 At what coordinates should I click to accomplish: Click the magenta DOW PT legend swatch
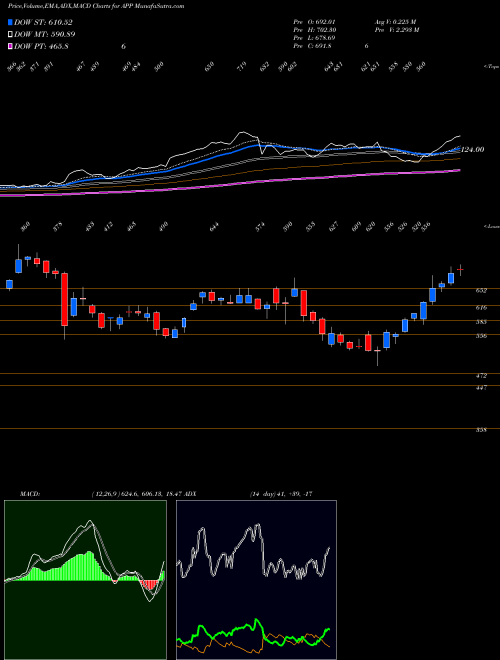coord(10,46)
